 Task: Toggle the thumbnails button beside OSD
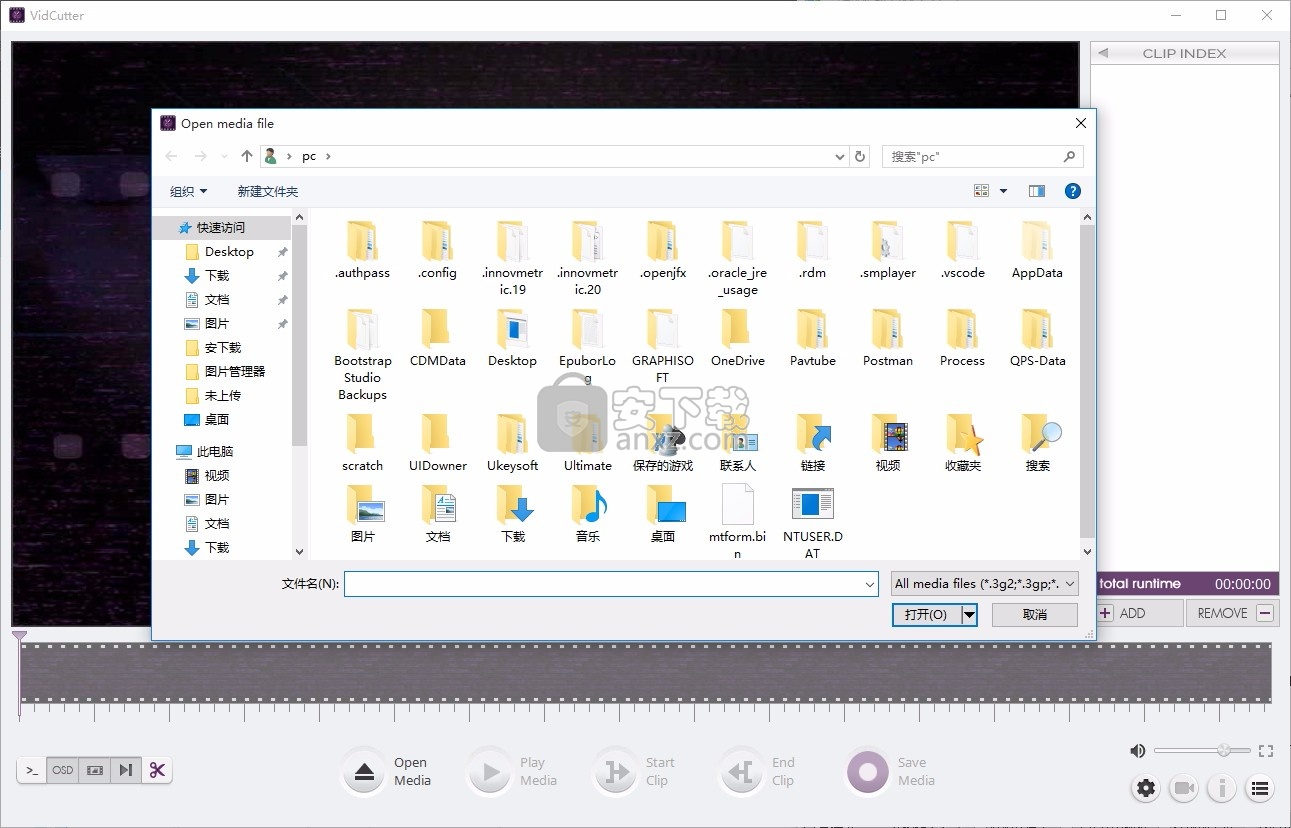pyautogui.click(x=94, y=770)
